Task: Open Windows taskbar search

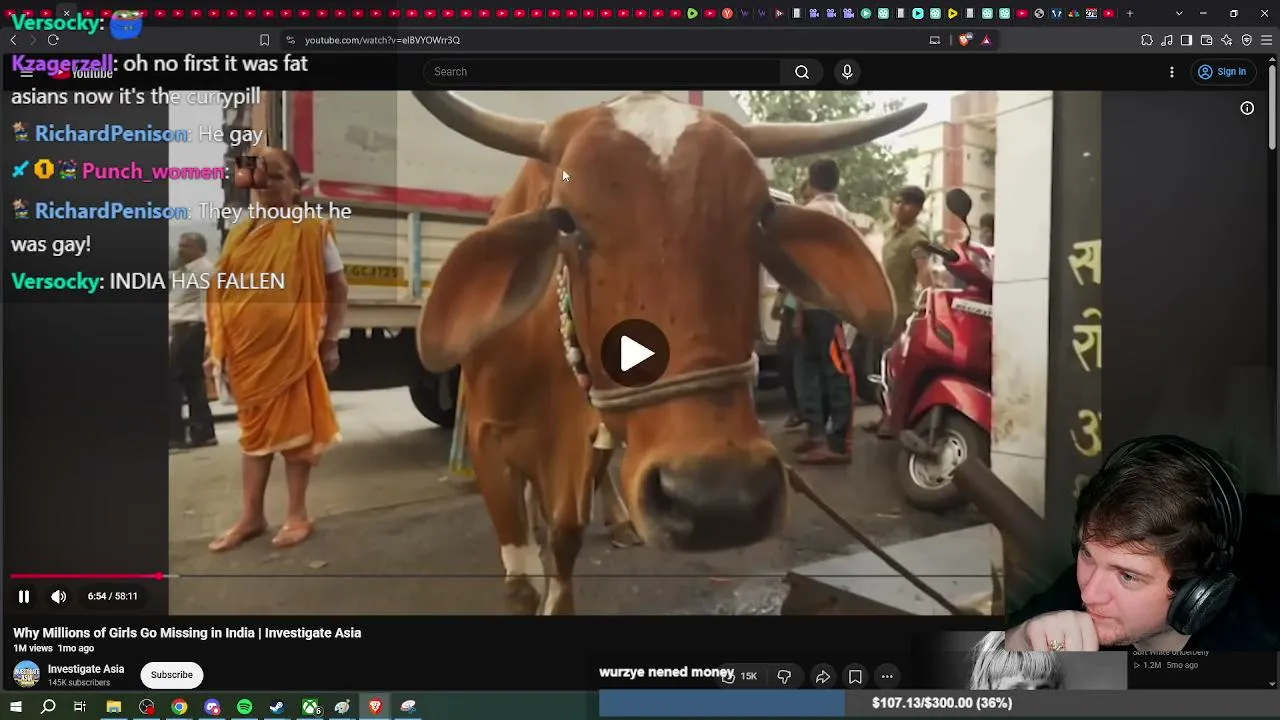Action: click(48, 707)
